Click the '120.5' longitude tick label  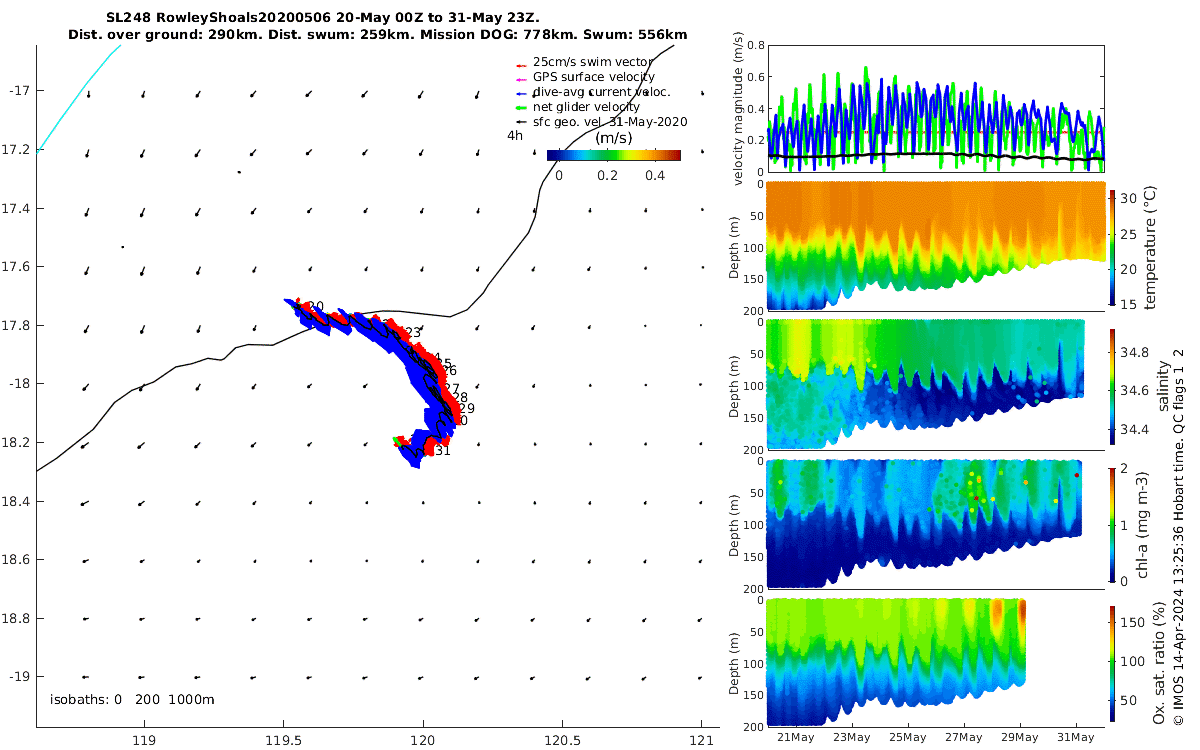[562, 741]
